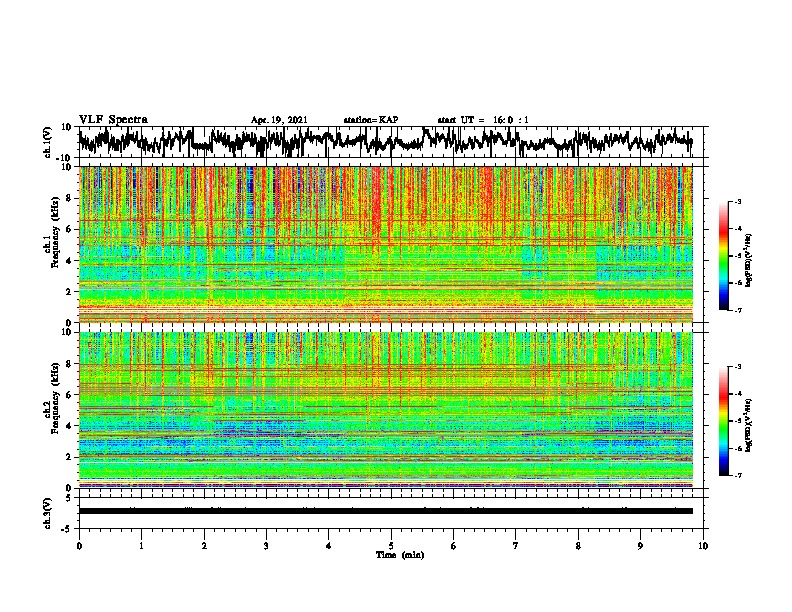Click the "4" kHz tick on ch.2 spectrogram axis
Screen dimensions: 792x612
click(x=70, y=426)
